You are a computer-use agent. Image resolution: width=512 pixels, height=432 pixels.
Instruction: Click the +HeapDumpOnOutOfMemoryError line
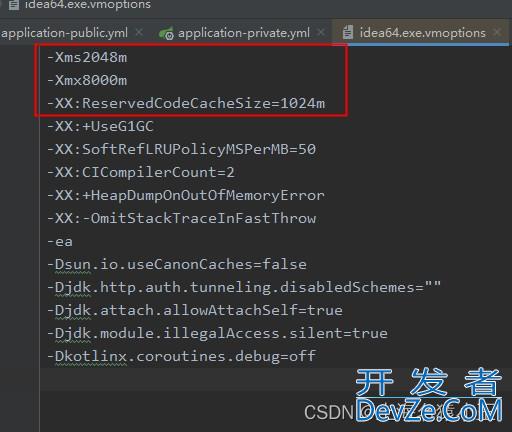pyautogui.click(x=186, y=195)
